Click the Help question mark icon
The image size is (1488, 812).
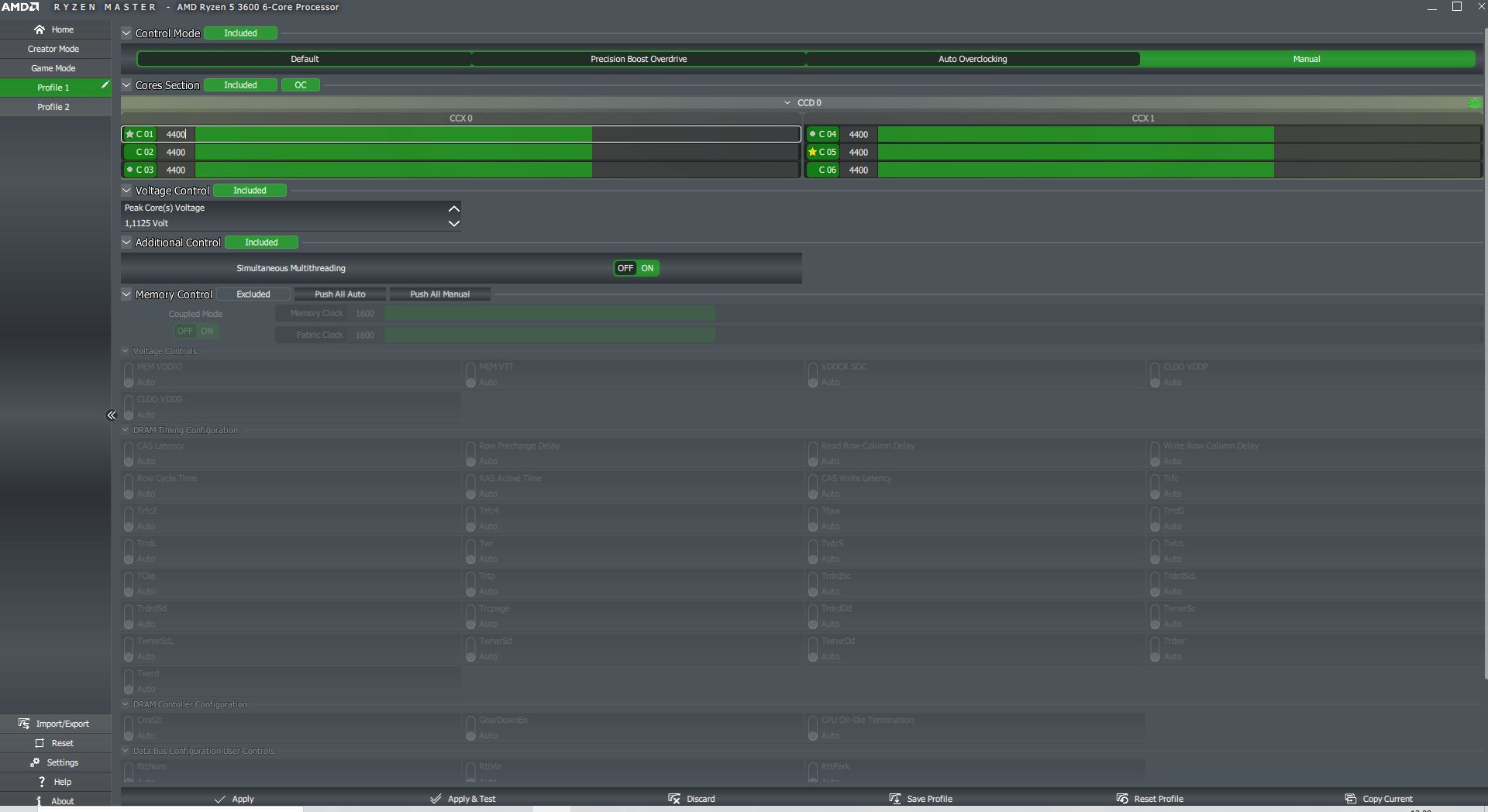(42, 782)
